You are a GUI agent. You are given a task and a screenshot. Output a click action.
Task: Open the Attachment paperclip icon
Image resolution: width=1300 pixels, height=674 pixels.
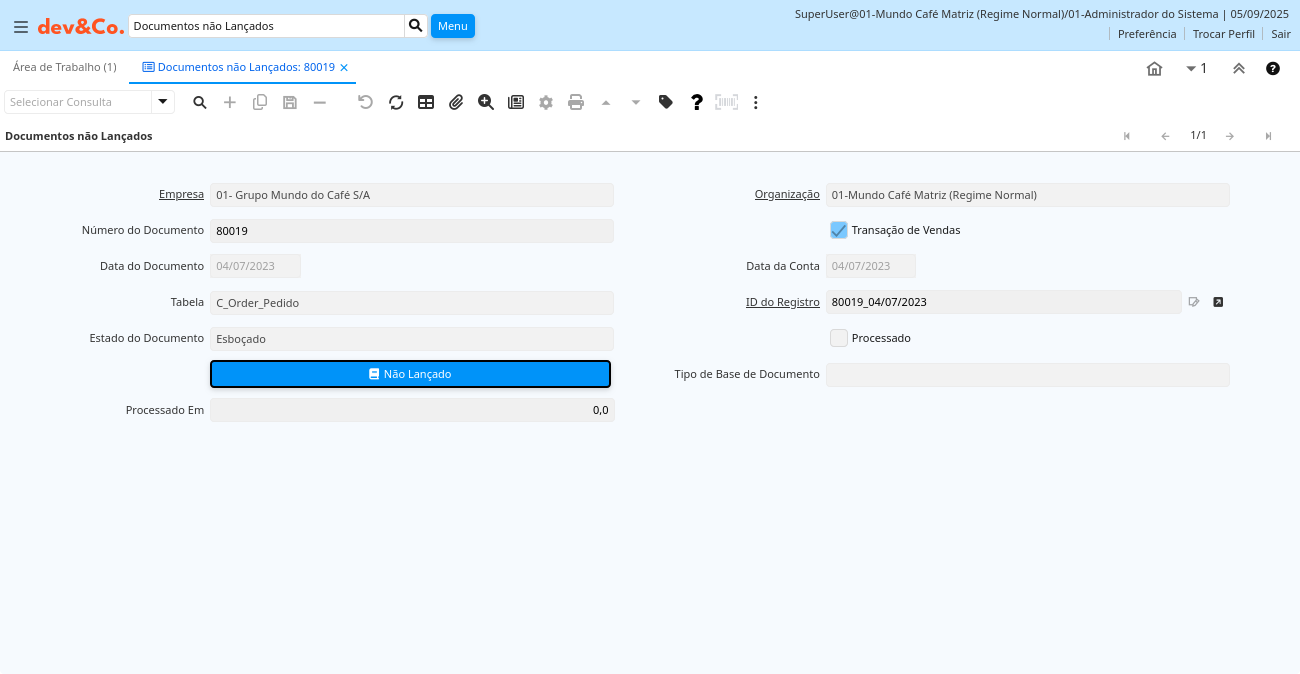tap(456, 102)
